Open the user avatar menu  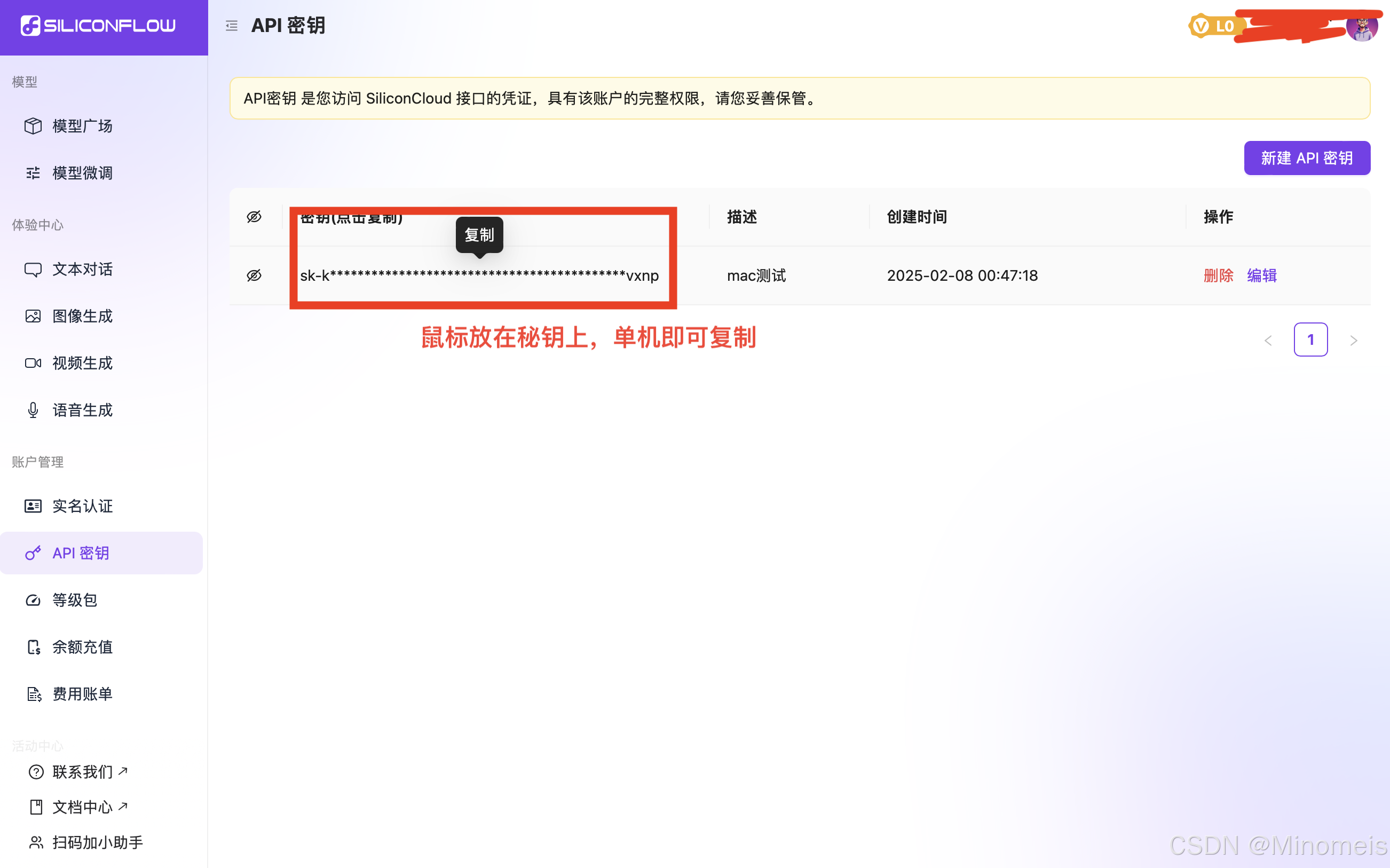coord(1361,27)
